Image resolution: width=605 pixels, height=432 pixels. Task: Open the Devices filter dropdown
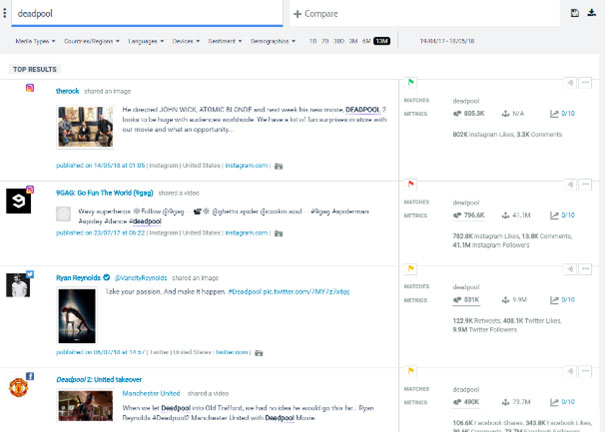point(186,41)
